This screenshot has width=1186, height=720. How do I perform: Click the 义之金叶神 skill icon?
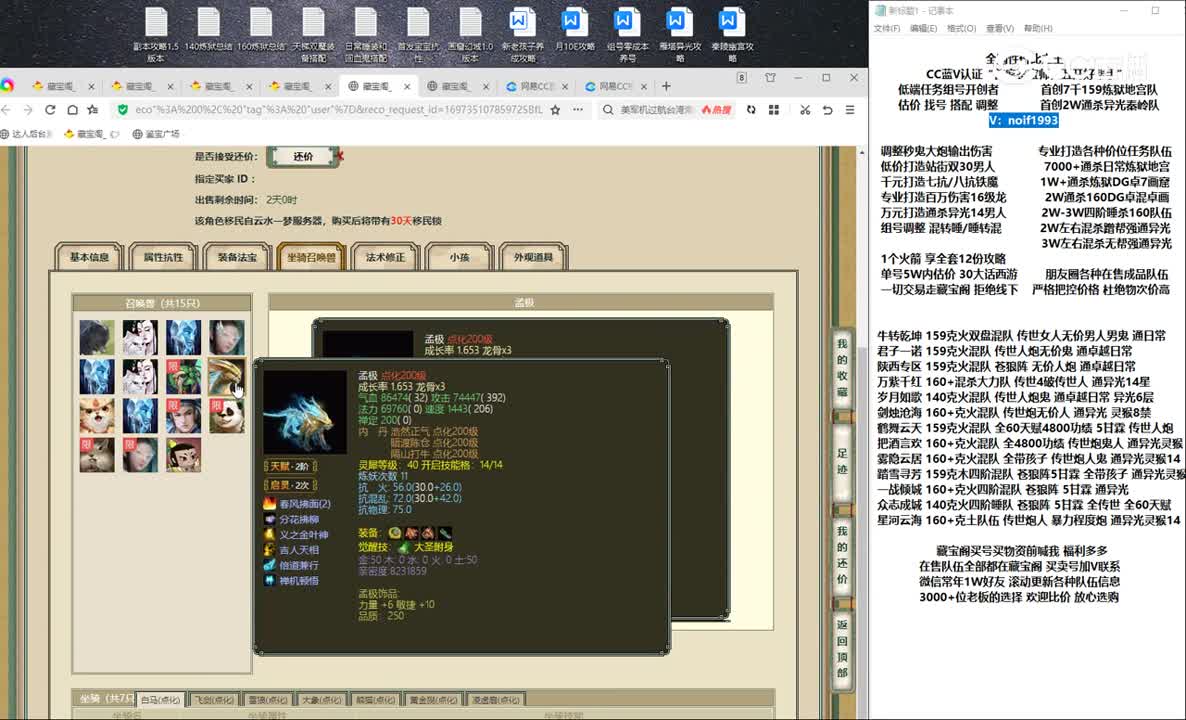coord(269,535)
